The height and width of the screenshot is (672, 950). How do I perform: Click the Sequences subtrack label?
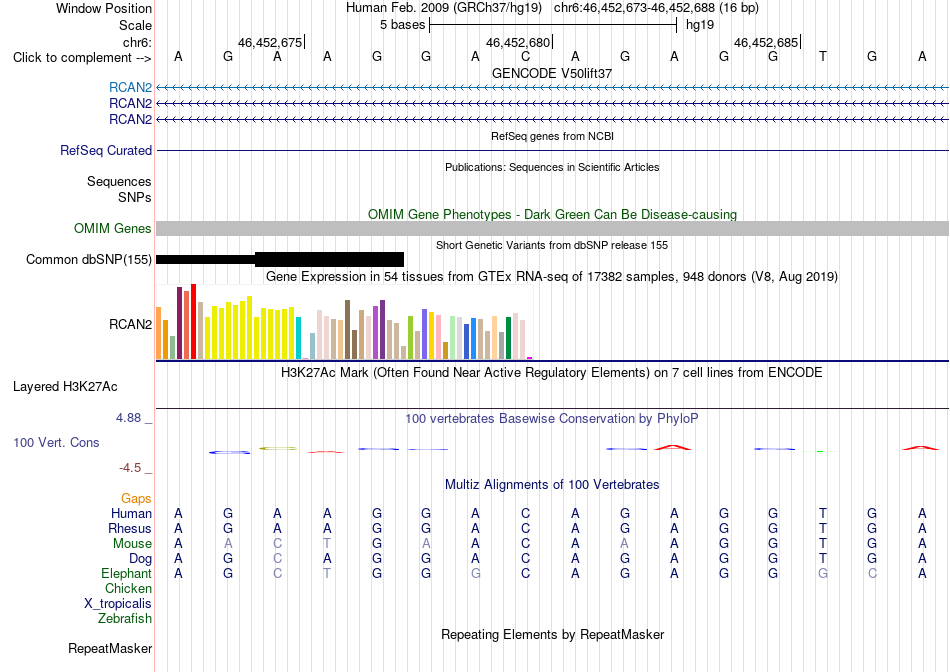119,181
